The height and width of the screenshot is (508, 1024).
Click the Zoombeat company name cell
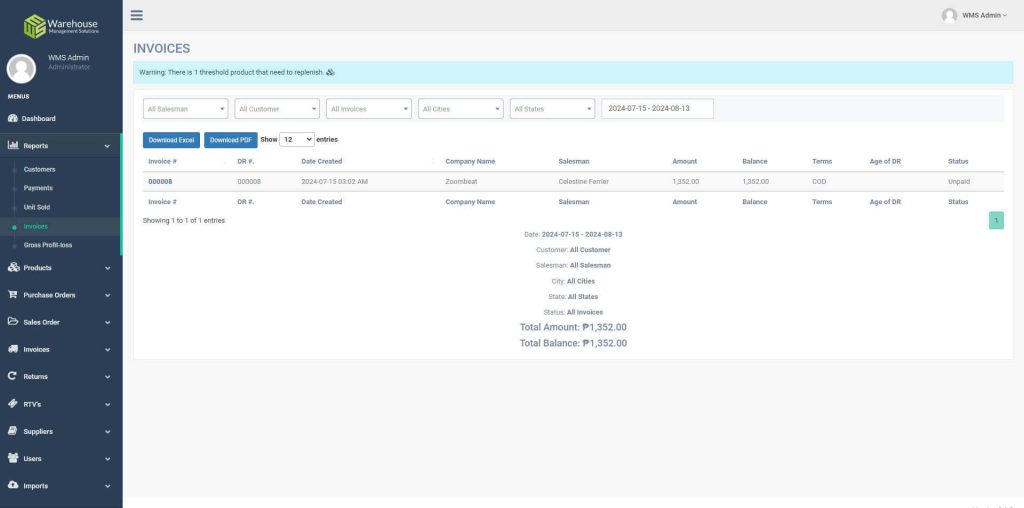pyautogui.click(x=461, y=182)
